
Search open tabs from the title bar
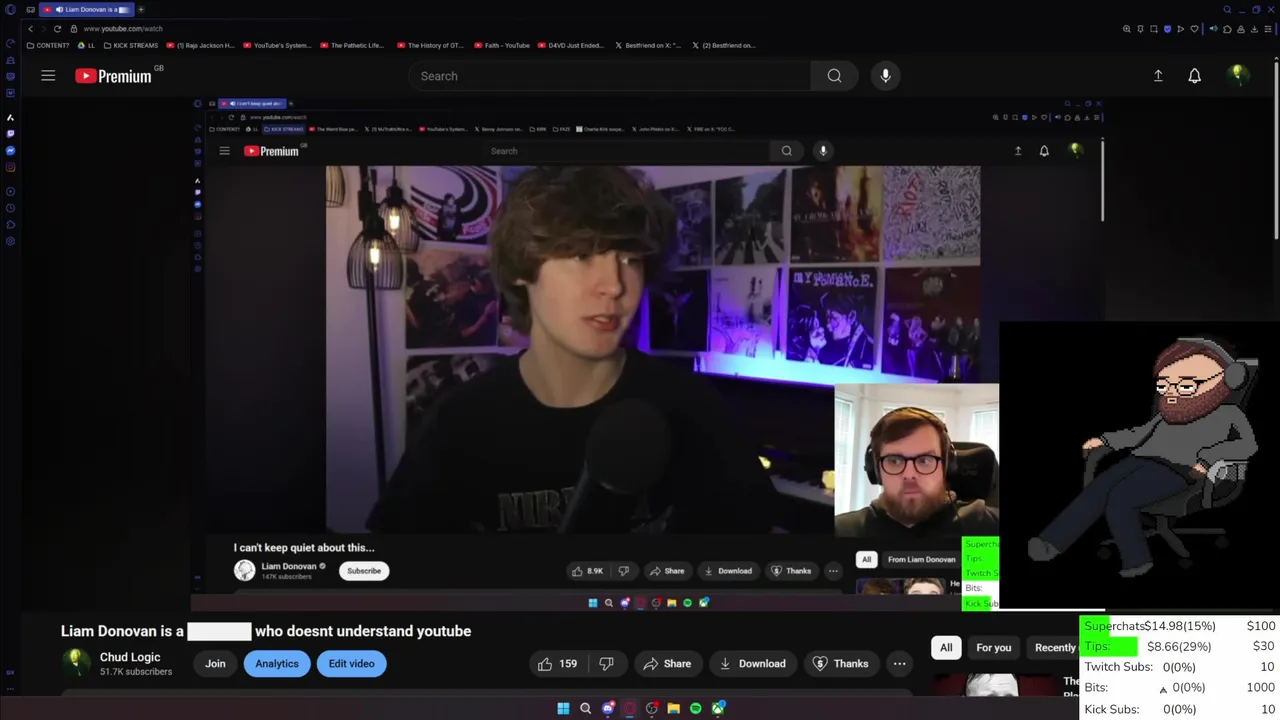(x=1227, y=9)
